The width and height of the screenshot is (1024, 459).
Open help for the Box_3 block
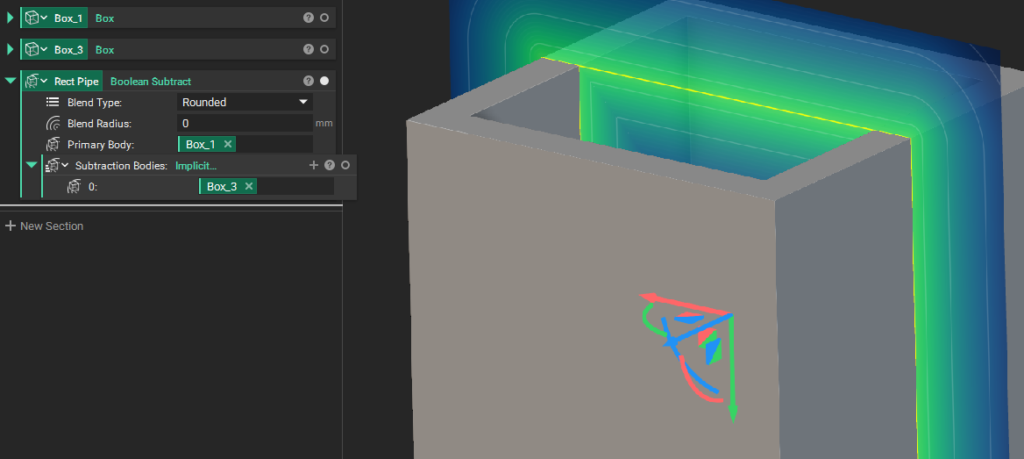pos(308,49)
